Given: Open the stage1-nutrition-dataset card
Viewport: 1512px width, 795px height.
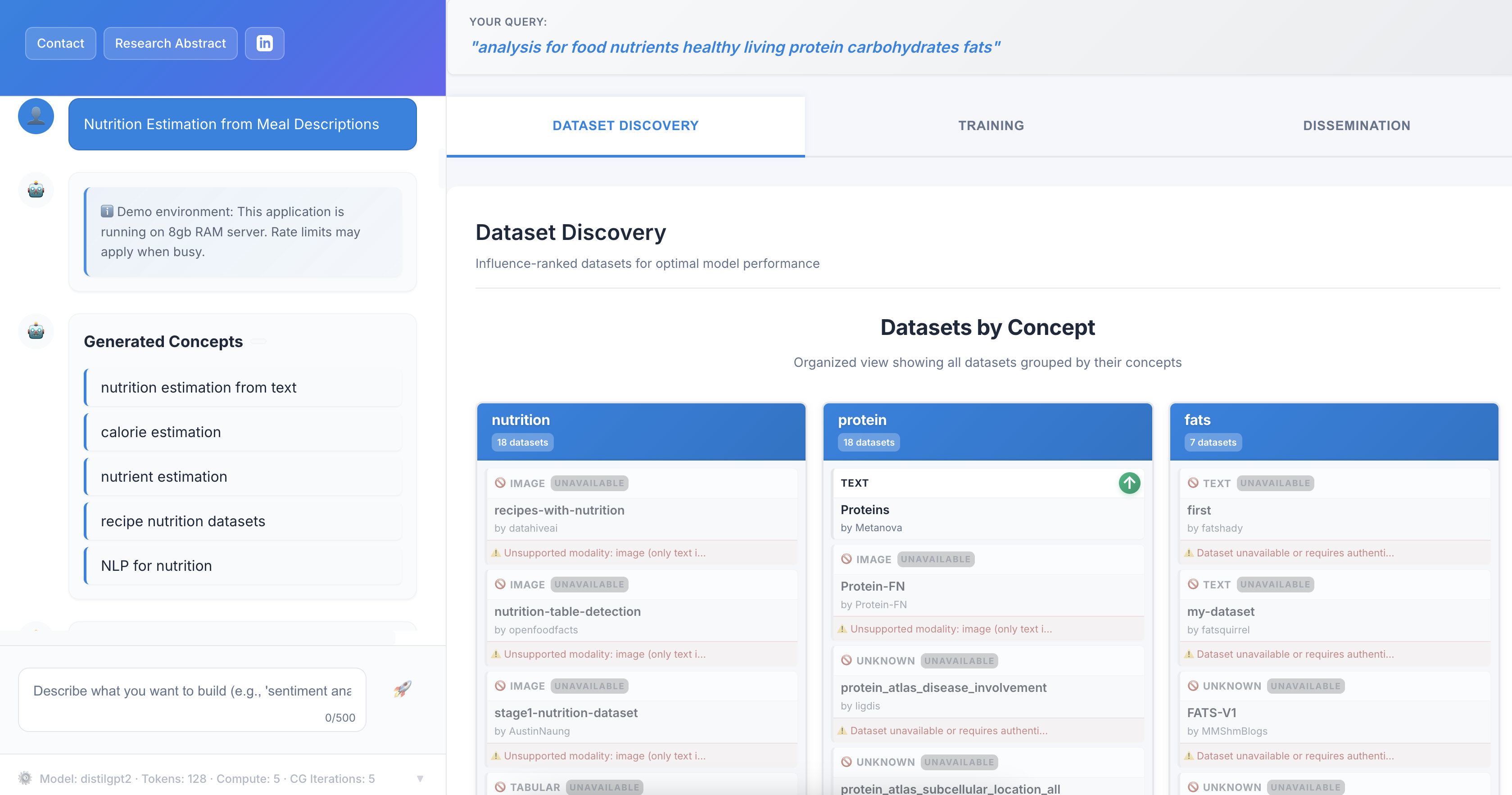Looking at the screenshot, I should pyautogui.click(x=642, y=719).
